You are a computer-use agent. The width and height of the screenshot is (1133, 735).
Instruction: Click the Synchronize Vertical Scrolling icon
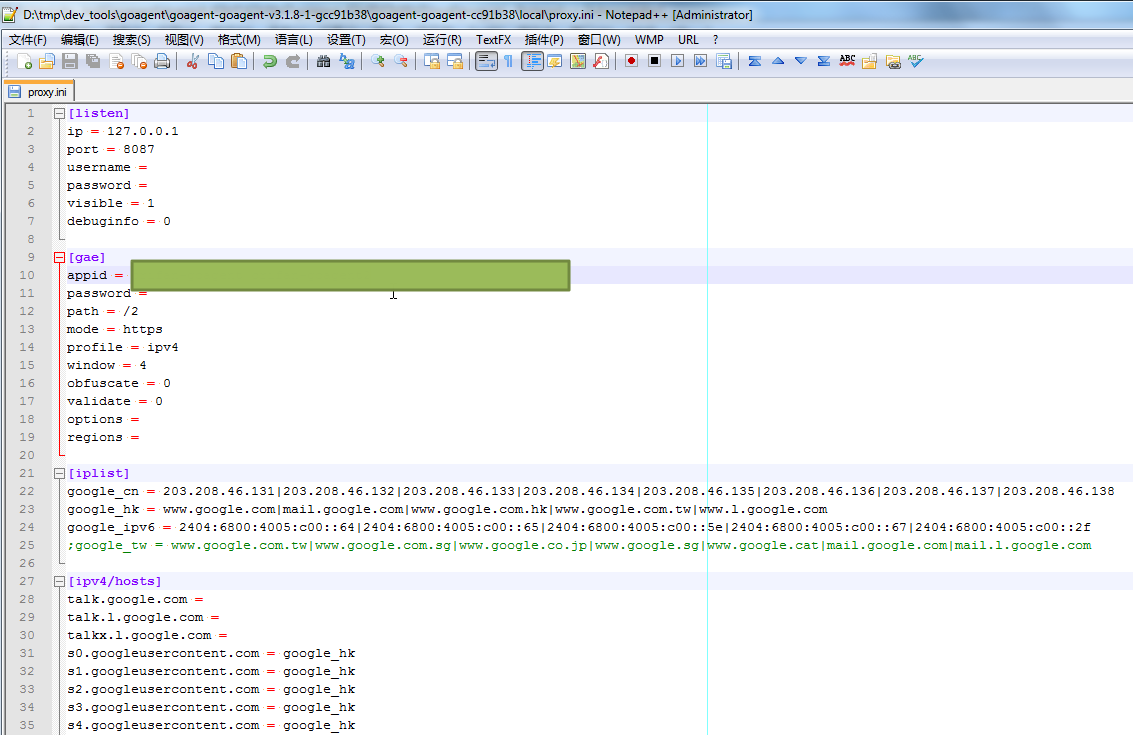point(432,61)
